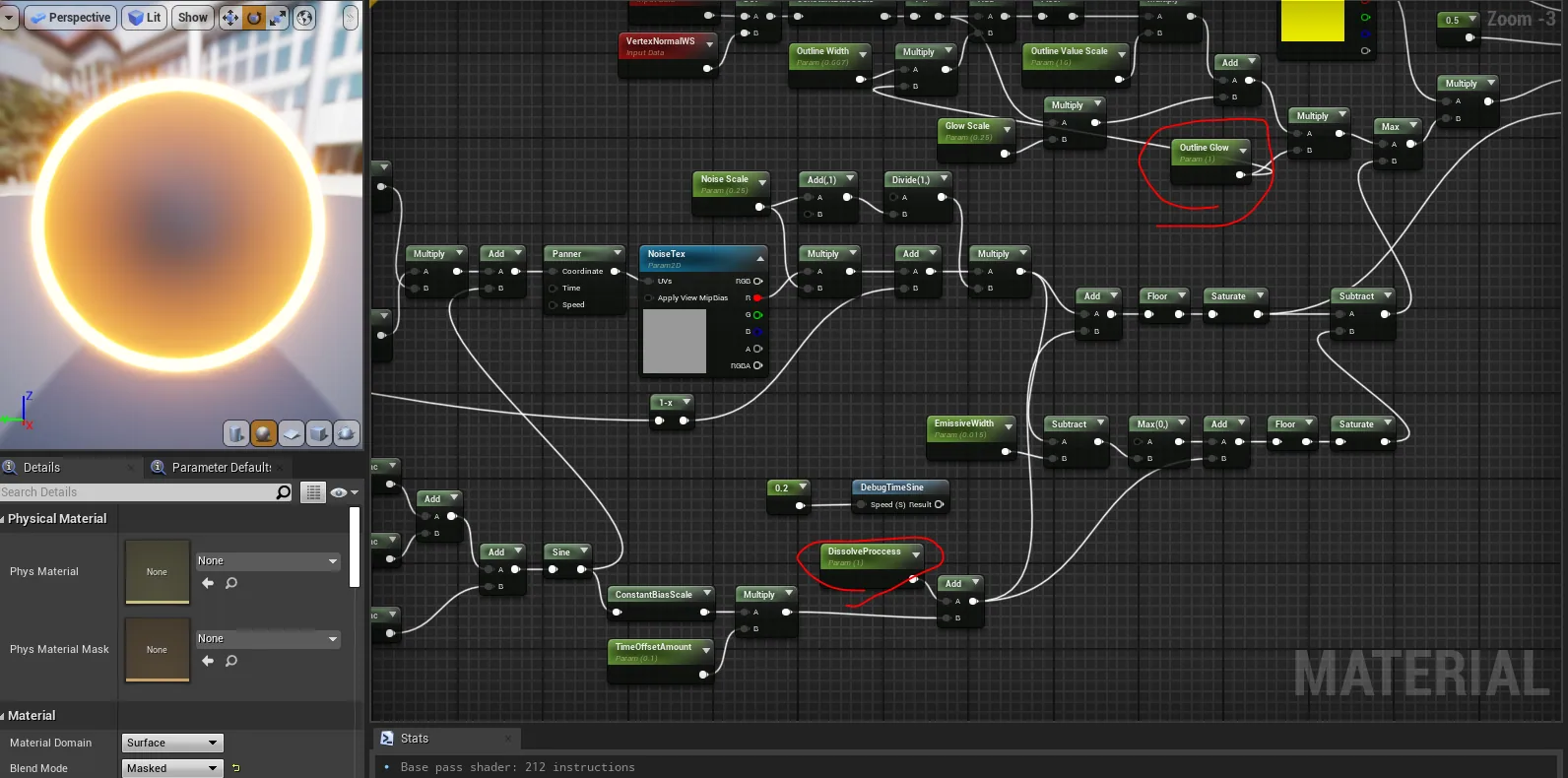Select the scale mode icon in viewport

[279, 18]
